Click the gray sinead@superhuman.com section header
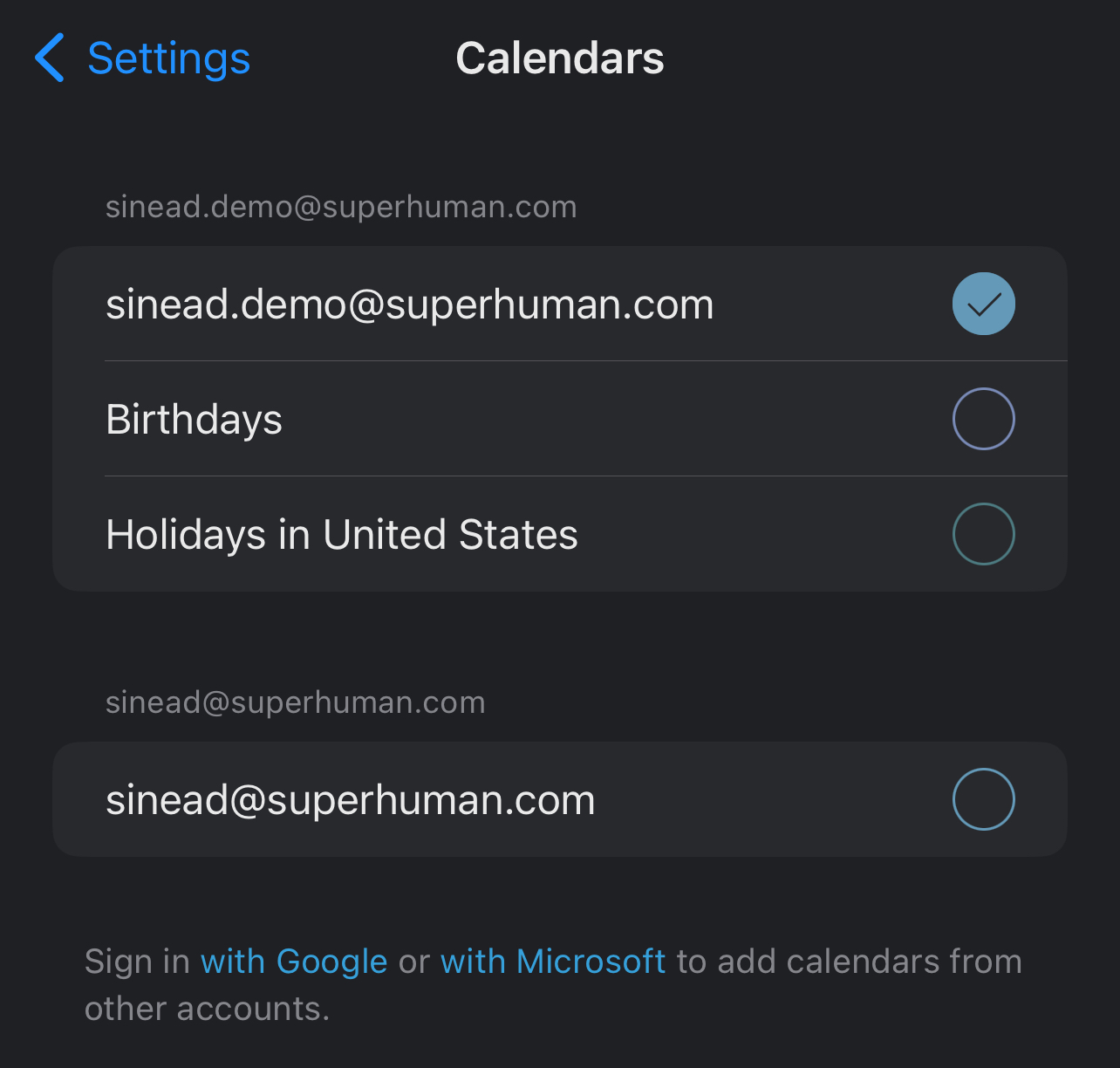The width and height of the screenshot is (1120, 1068). click(x=295, y=702)
